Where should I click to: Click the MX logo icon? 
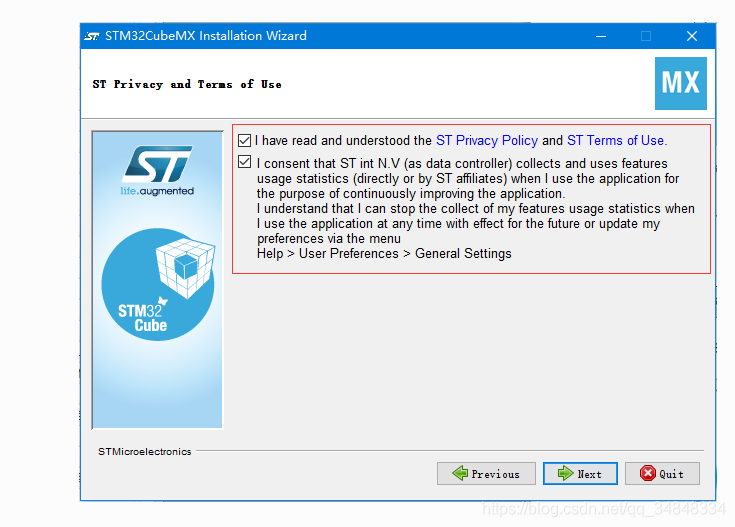pos(681,83)
